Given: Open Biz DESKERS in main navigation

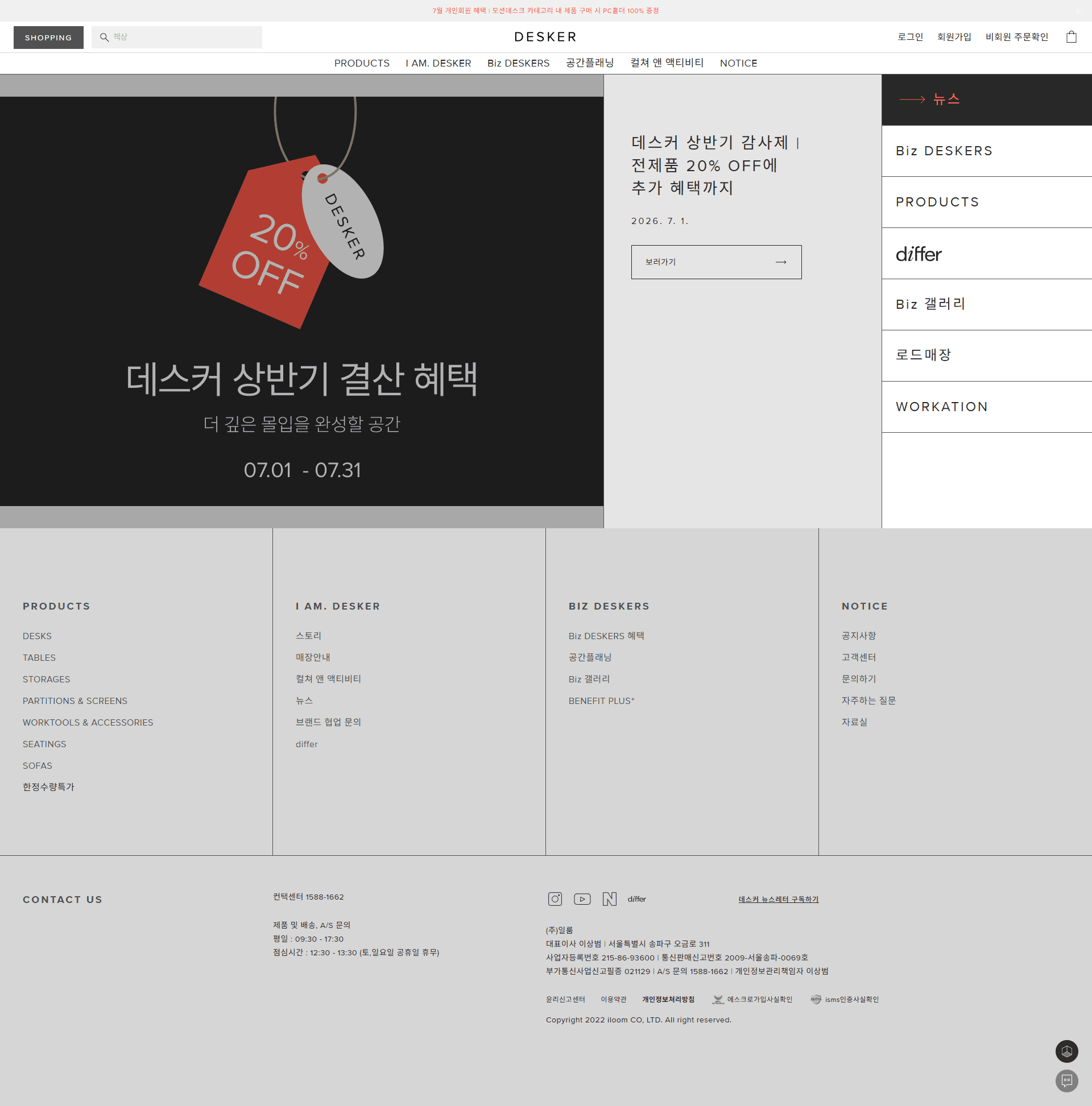Looking at the screenshot, I should tap(518, 63).
